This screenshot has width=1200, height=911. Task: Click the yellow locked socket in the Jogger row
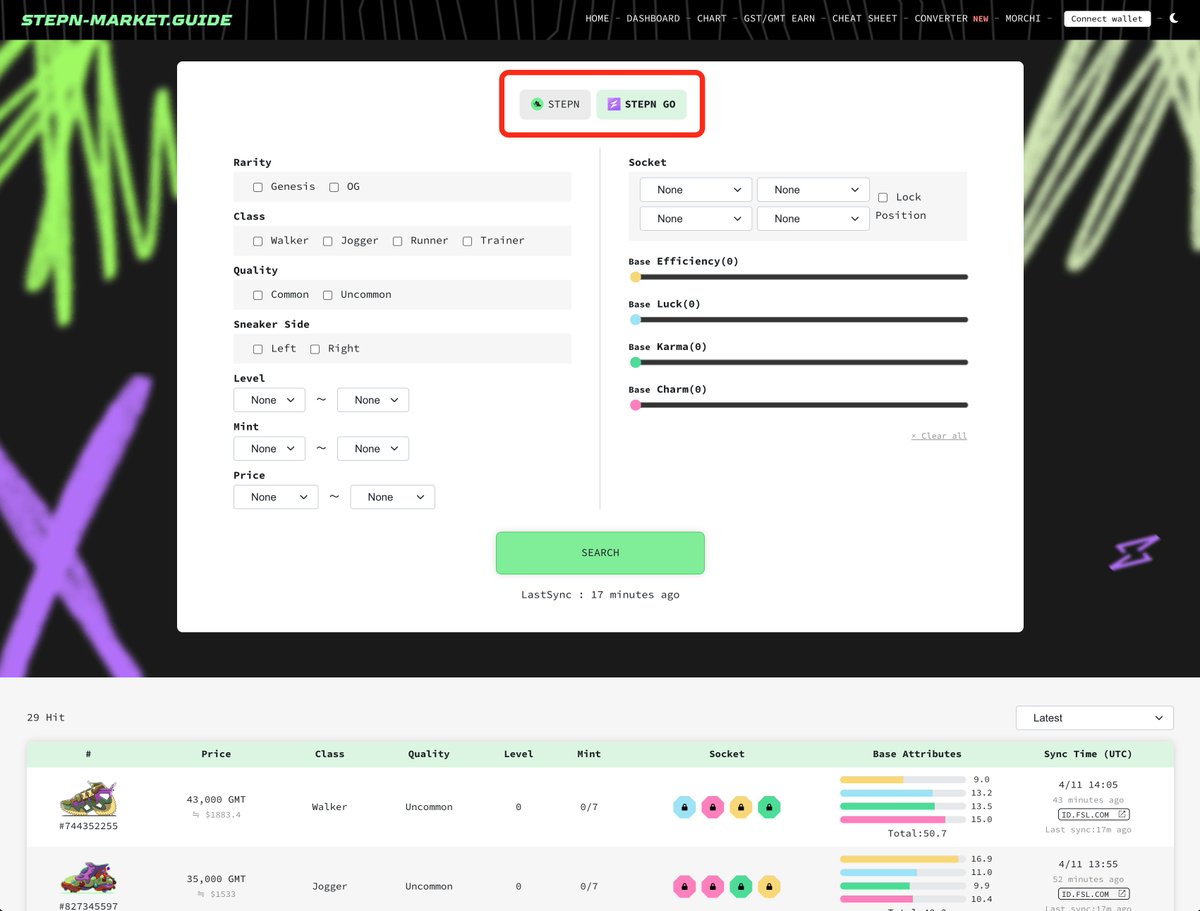(768, 886)
